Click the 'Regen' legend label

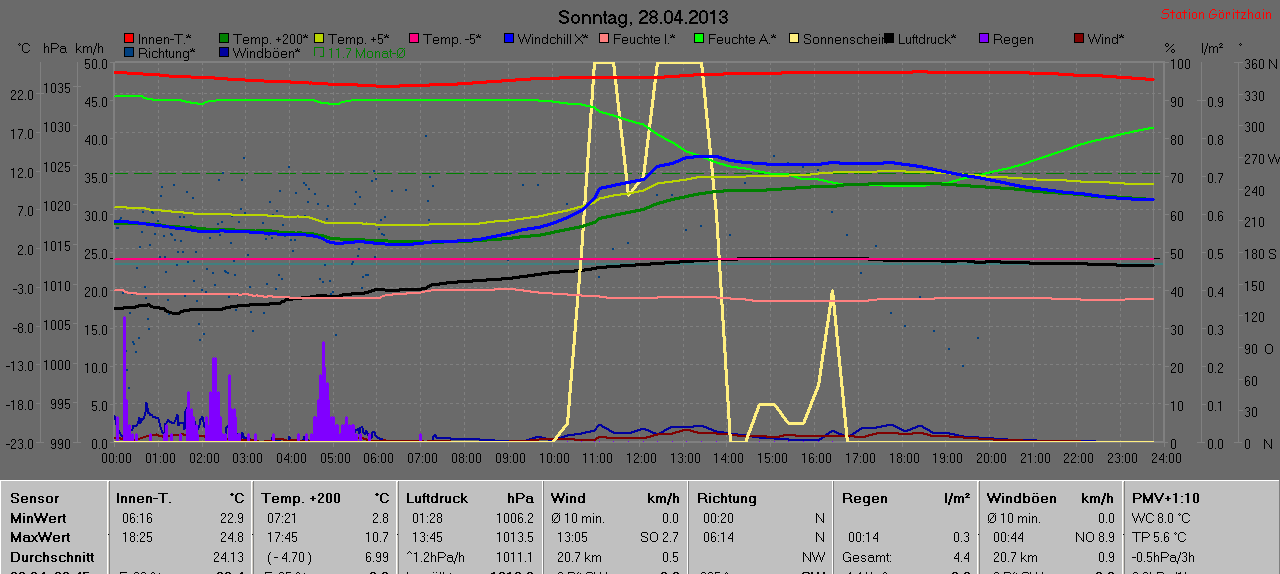[x=1013, y=39]
